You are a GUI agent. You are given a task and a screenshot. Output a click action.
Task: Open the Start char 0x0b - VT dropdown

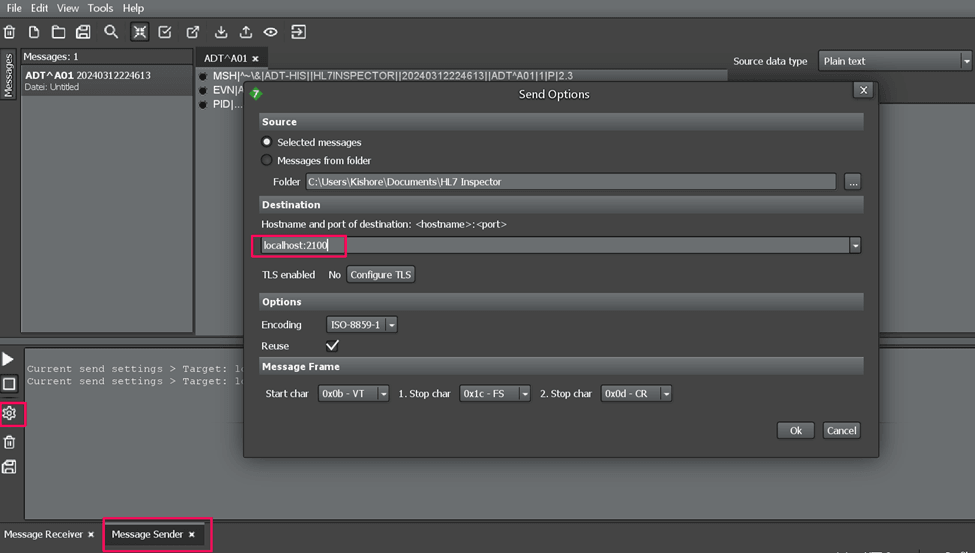point(353,394)
